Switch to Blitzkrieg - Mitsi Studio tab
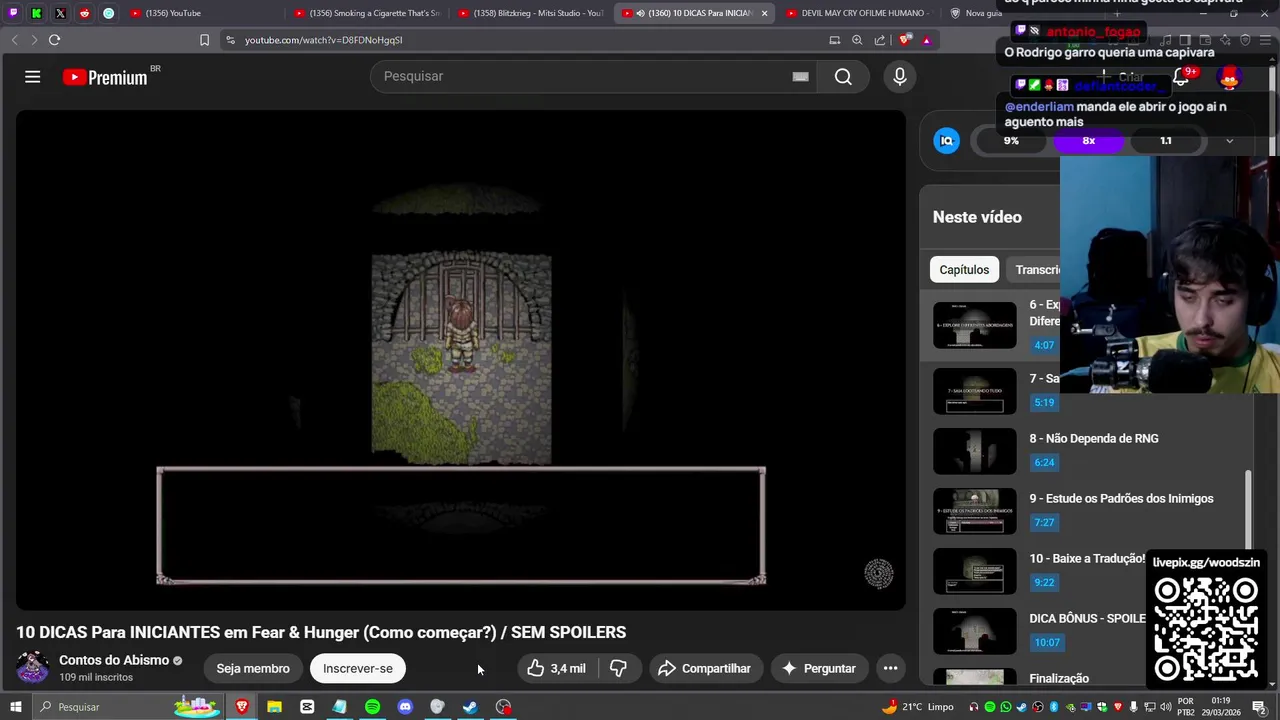This screenshot has width=1280, height=720. [532, 13]
